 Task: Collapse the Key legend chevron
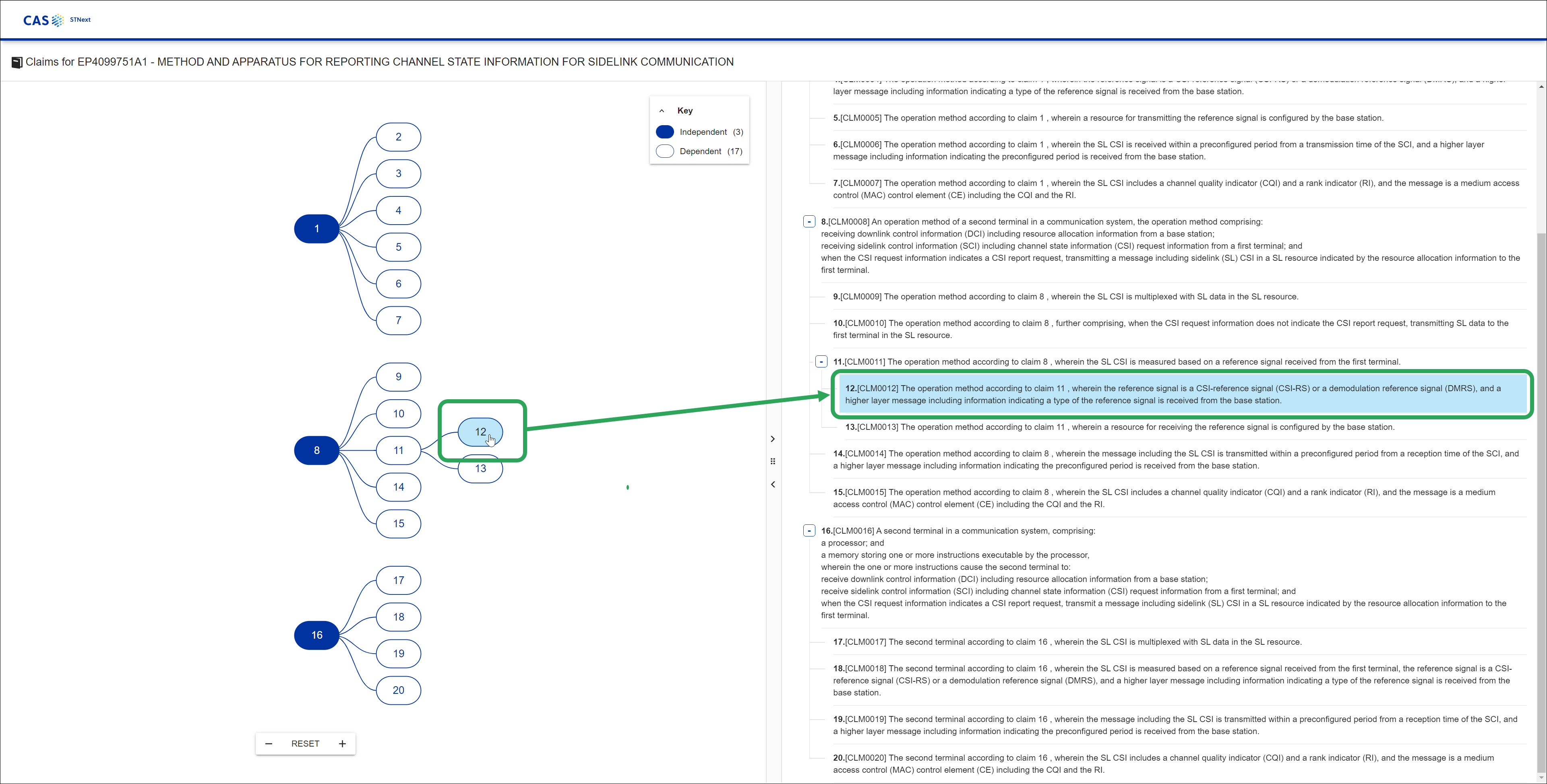662,111
